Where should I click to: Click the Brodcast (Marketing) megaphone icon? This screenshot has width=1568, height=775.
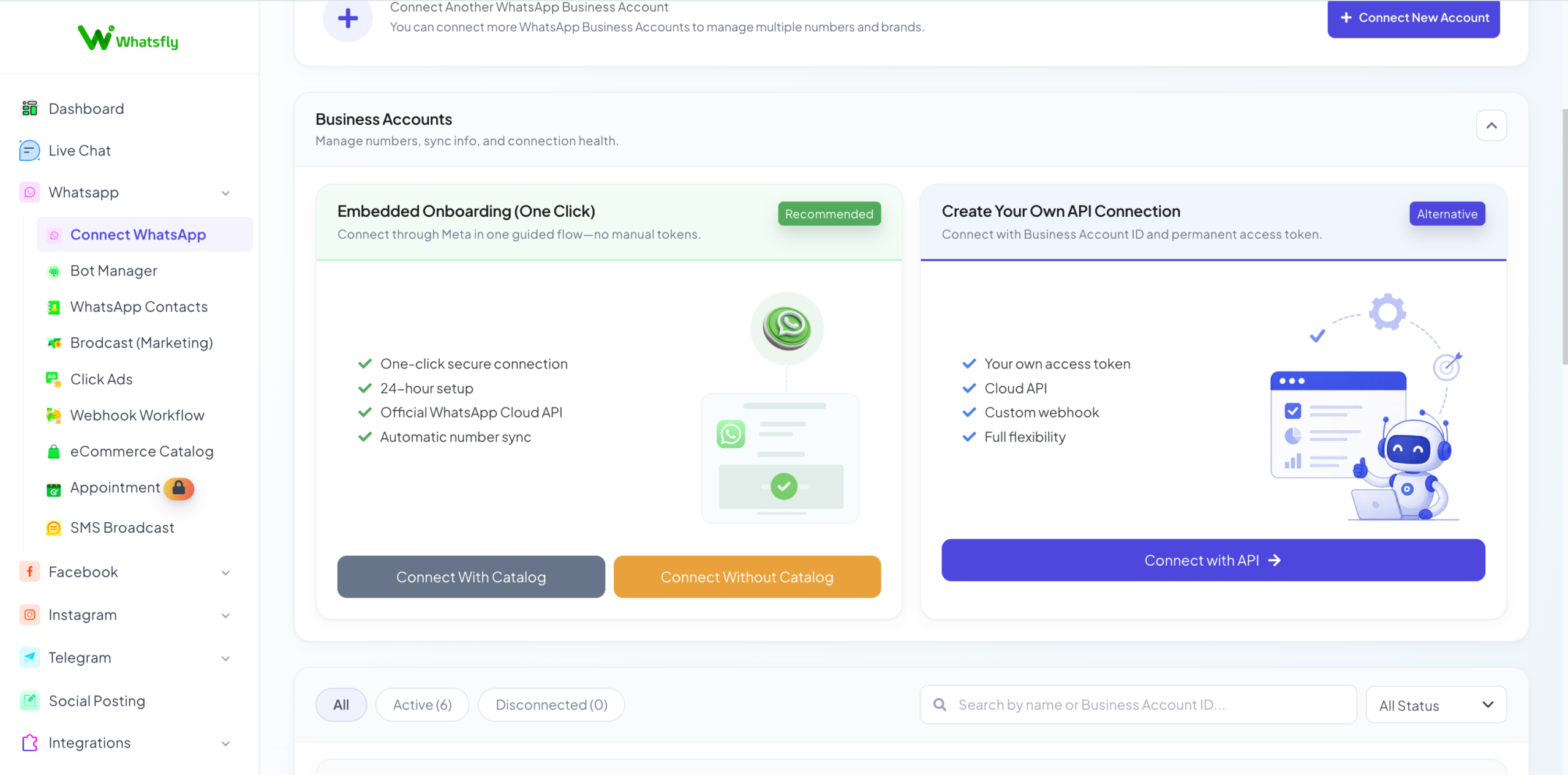(x=54, y=343)
